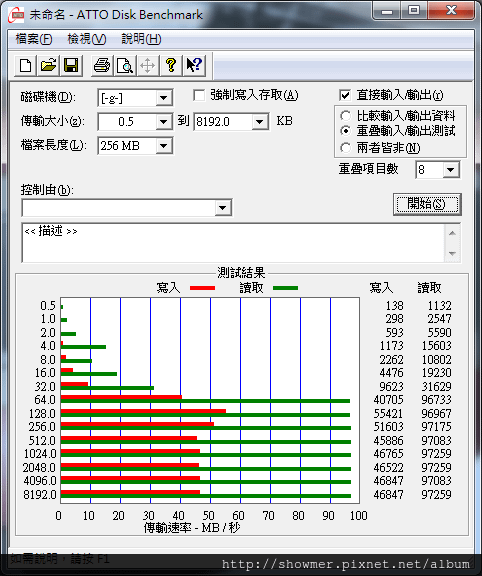Click the 8192.0 transfer size row label
This screenshot has width=482, height=576.
[x=40, y=495]
